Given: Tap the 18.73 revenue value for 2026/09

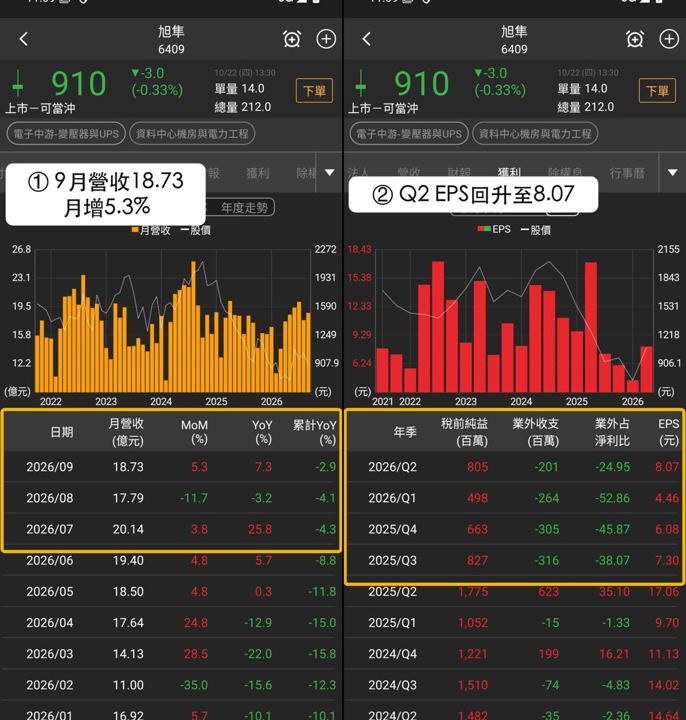Looking at the screenshot, I should (128, 467).
